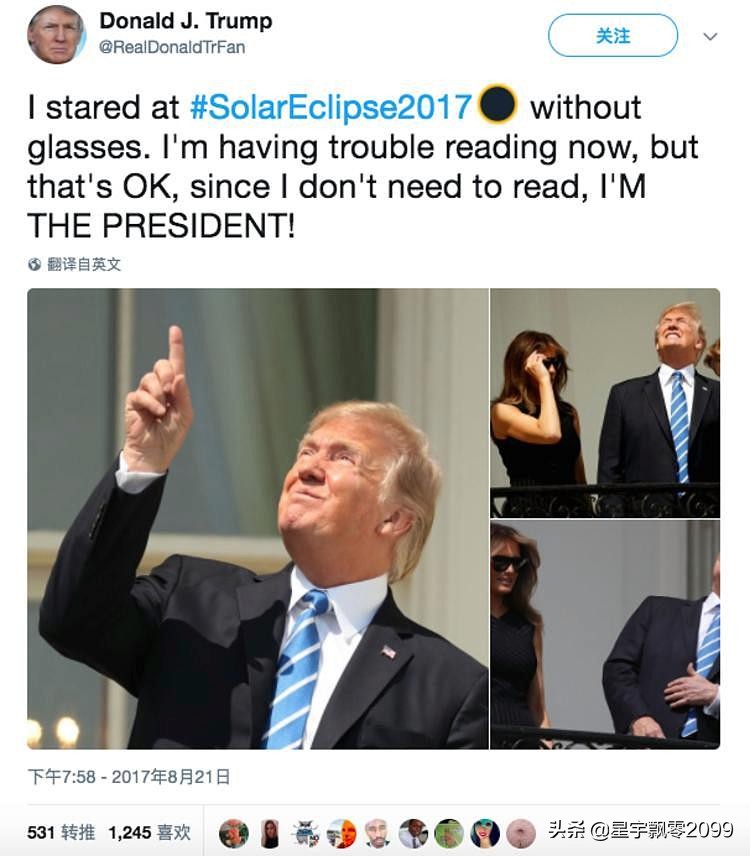Click the globe icon beside the translation note
Viewport: 750px width, 856px height.
34,265
